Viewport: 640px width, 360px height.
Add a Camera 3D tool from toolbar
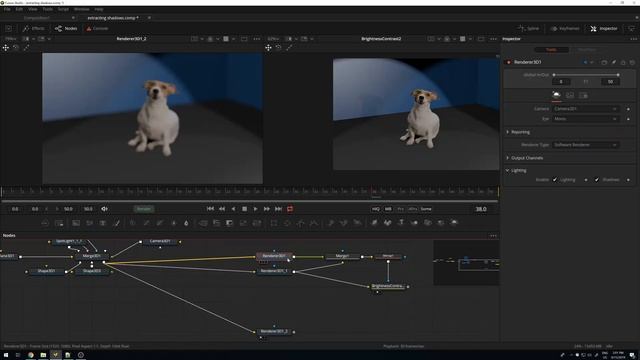click(x=428, y=223)
